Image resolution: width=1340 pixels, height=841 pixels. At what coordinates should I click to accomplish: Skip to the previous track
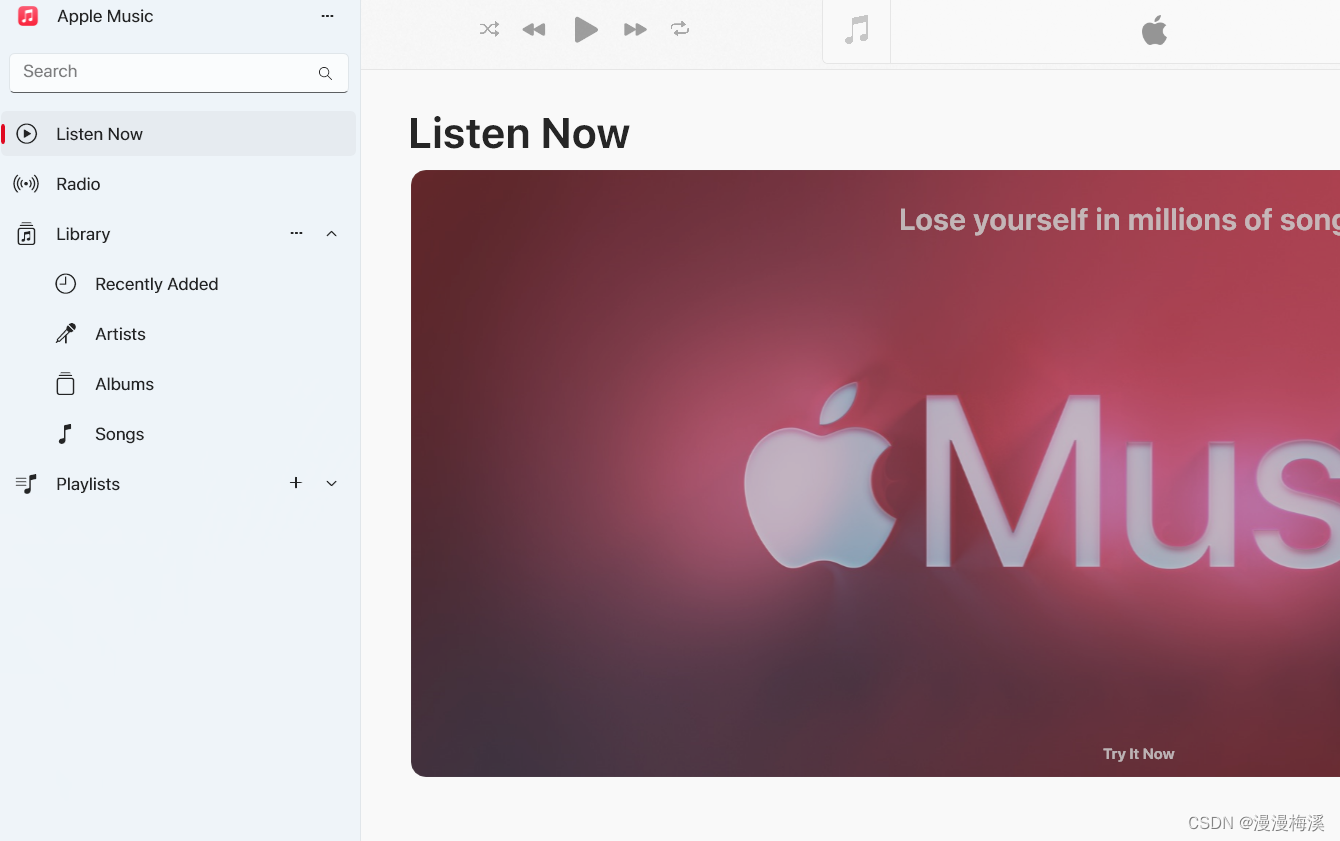pos(534,30)
